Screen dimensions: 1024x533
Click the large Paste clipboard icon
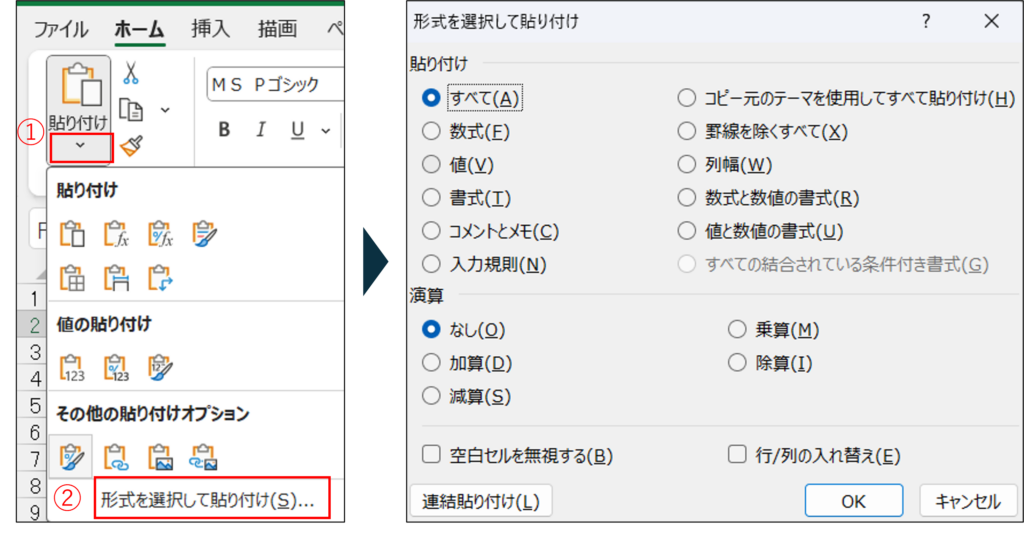[81, 84]
